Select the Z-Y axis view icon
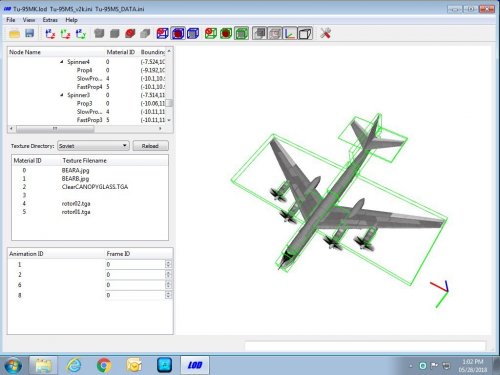Screen dimensions: 500x375 [x=81, y=34]
